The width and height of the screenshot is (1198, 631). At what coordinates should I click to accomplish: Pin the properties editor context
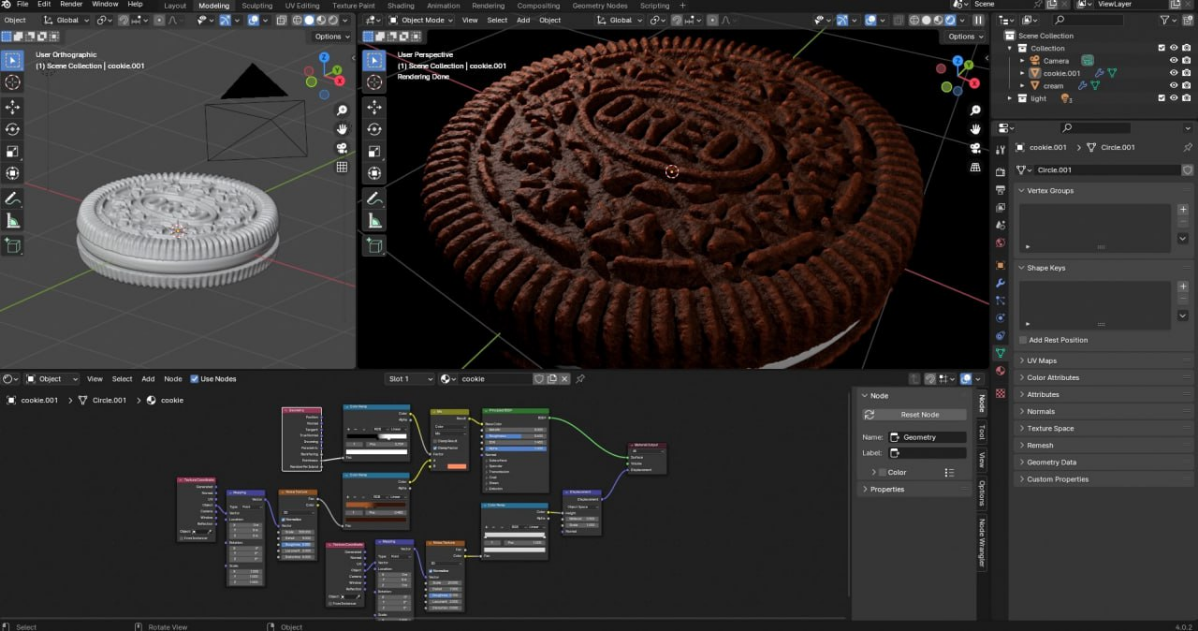pos(1187,147)
